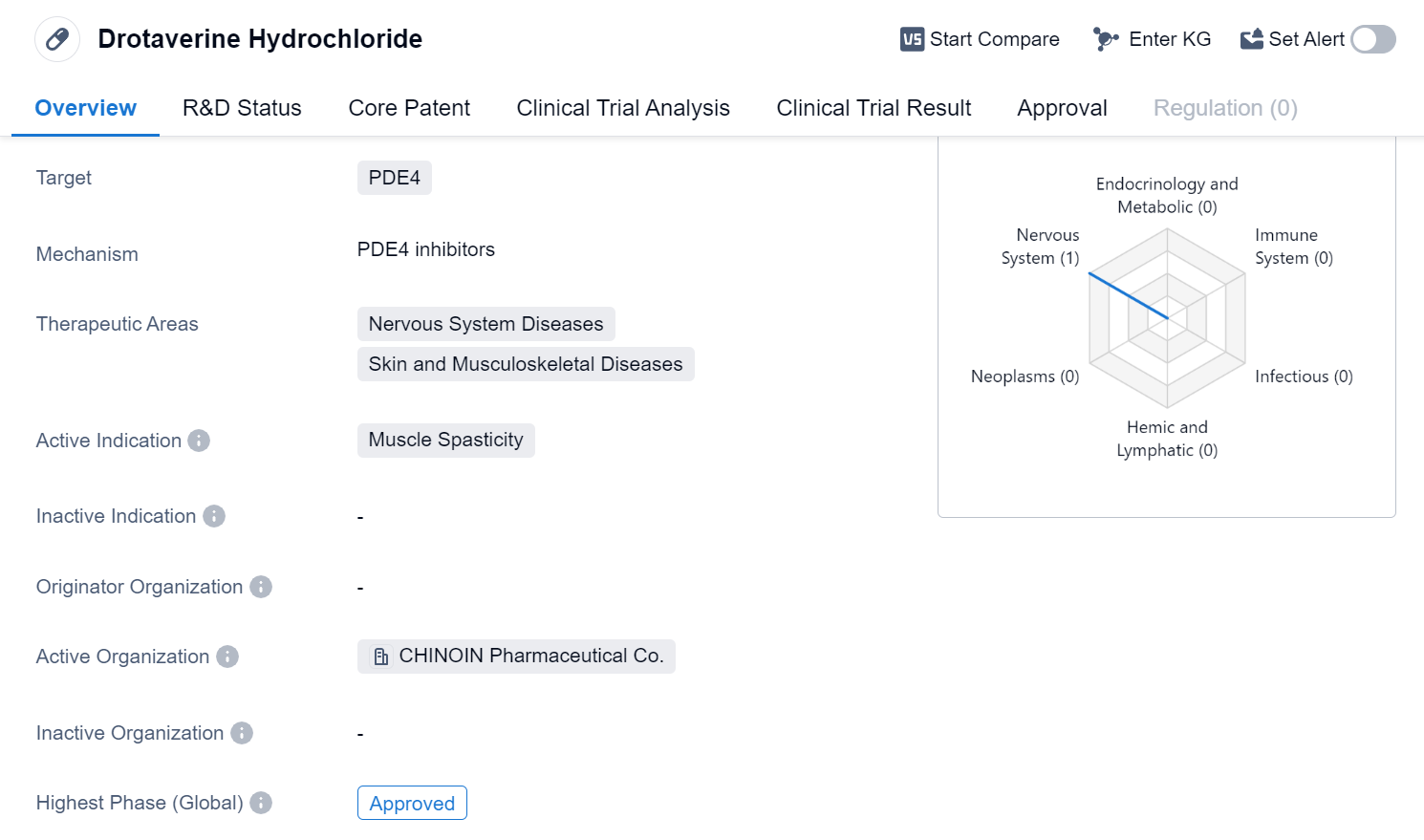Image resolution: width=1424 pixels, height=840 pixels.
Task: Open the Core Patent tab
Action: tap(409, 108)
